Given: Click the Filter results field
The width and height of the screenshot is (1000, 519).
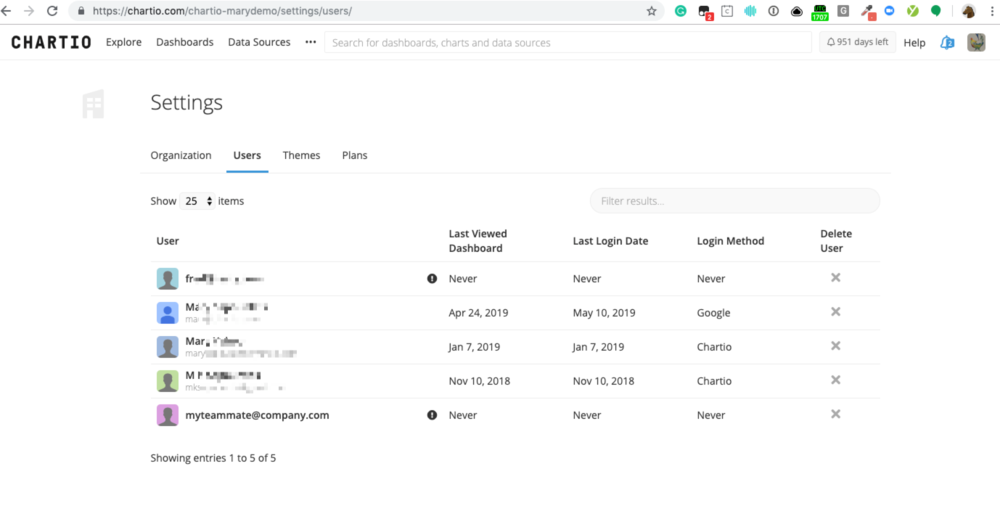Looking at the screenshot, I should (x=735, y=201).
